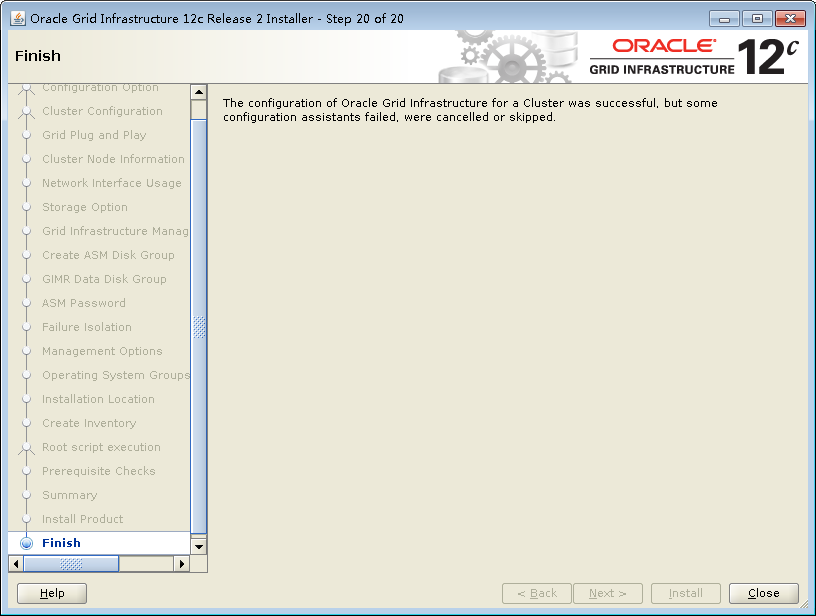Viewport: 816px width, 616px height.
Task: Click the Java installer icon in title bar
Action: coord(18,19)
